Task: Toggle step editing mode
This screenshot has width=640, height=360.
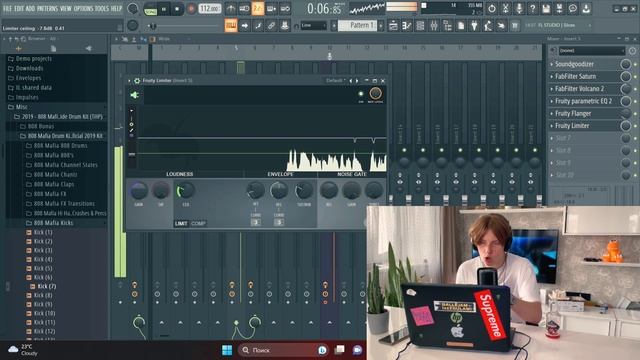Action: pos(258,26)
